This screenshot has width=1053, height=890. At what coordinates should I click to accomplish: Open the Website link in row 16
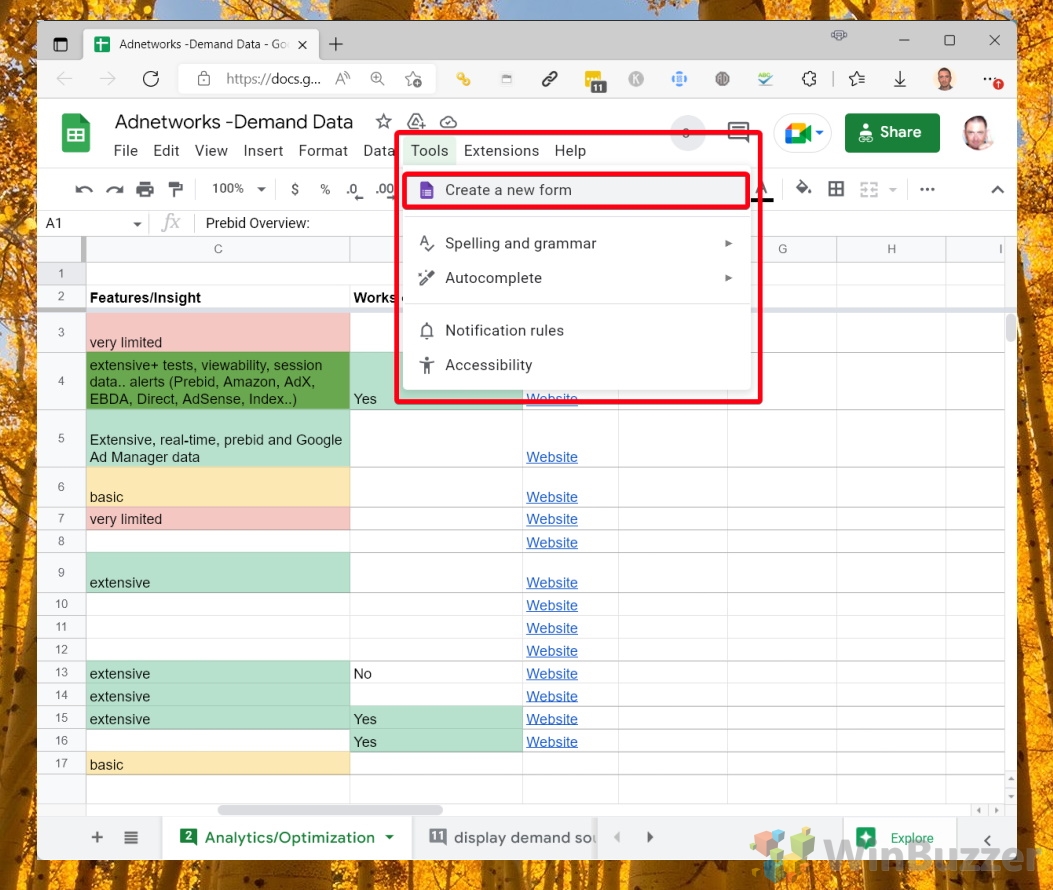(x=551, y=742)
